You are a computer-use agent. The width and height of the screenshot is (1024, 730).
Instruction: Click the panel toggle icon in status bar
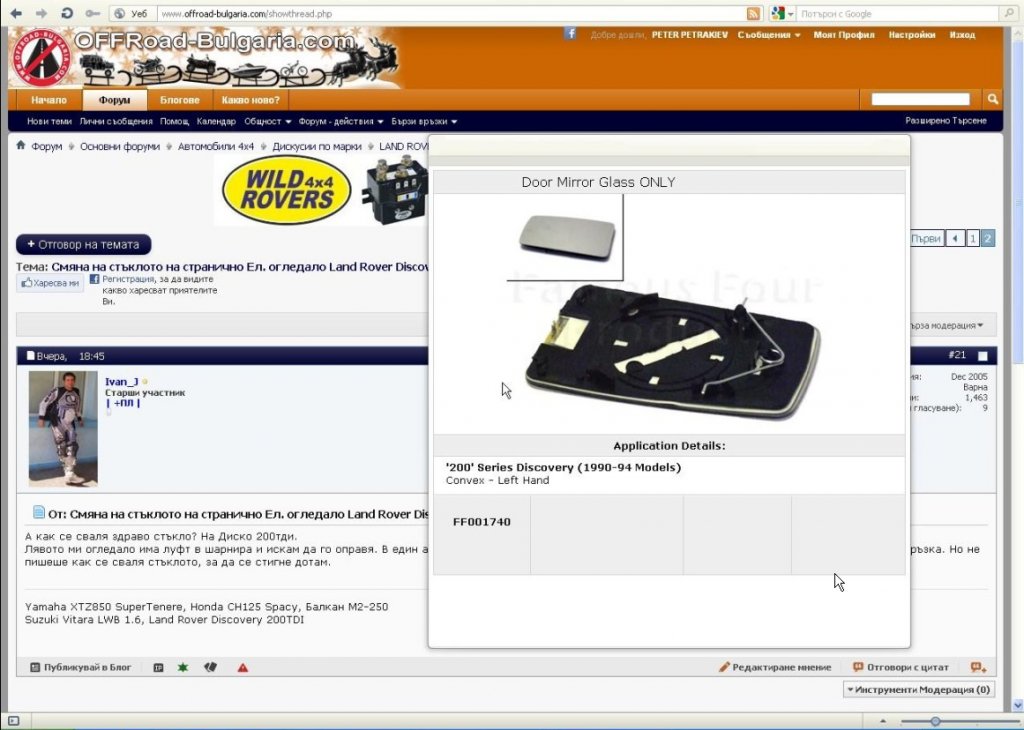click(14, 721)
